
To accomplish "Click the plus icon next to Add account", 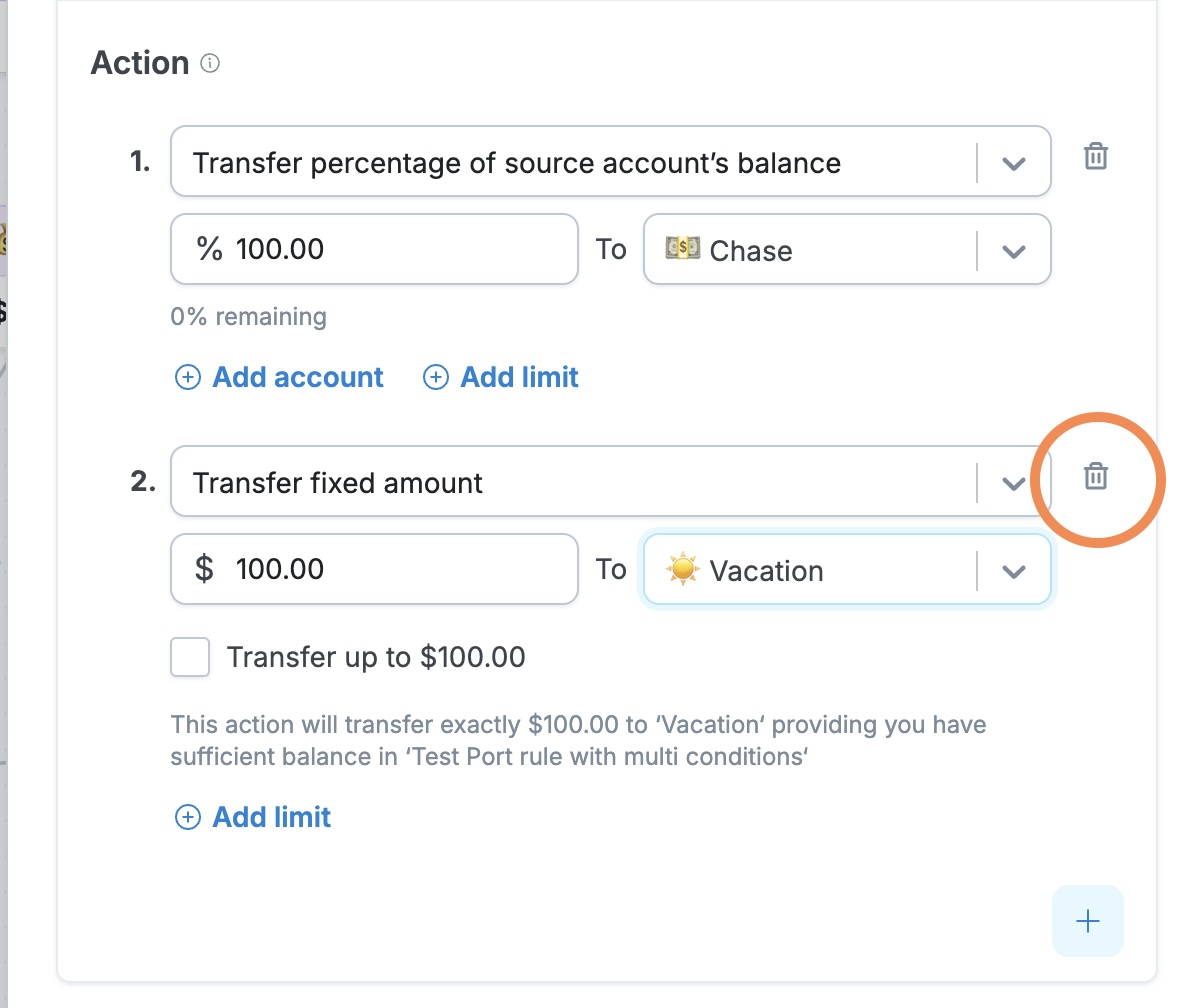I will (x=188, y=377).
